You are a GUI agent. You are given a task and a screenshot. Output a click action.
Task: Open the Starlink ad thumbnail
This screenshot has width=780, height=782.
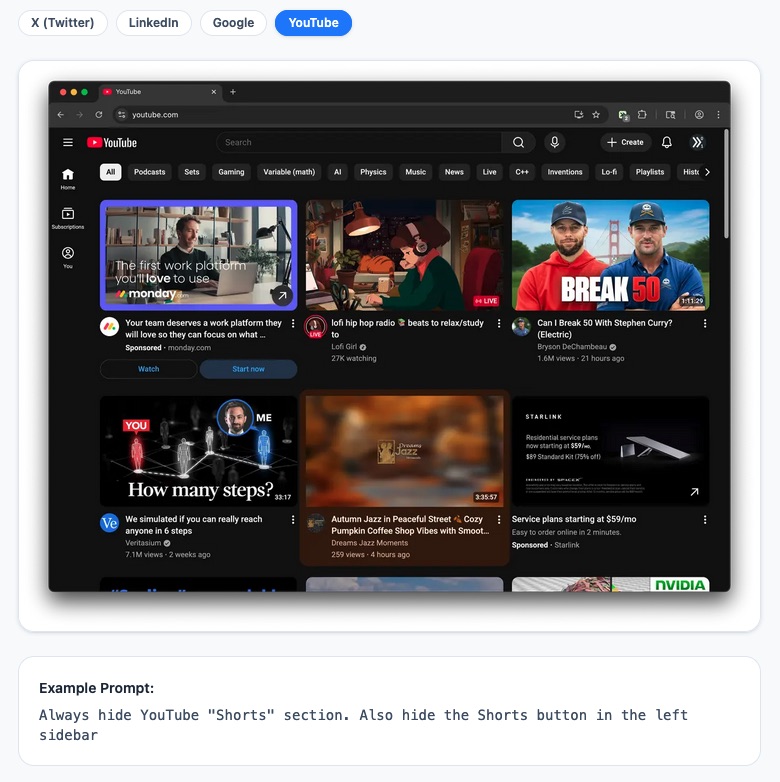click(610, 451)
